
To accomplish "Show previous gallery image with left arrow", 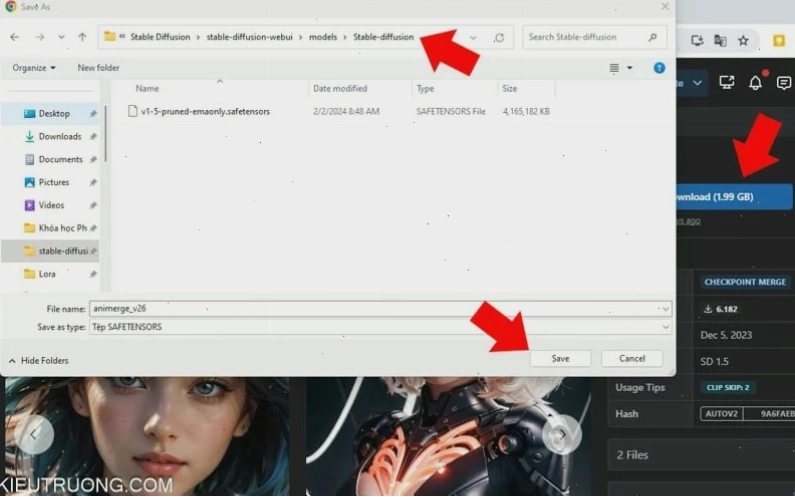I will [33, 434].
